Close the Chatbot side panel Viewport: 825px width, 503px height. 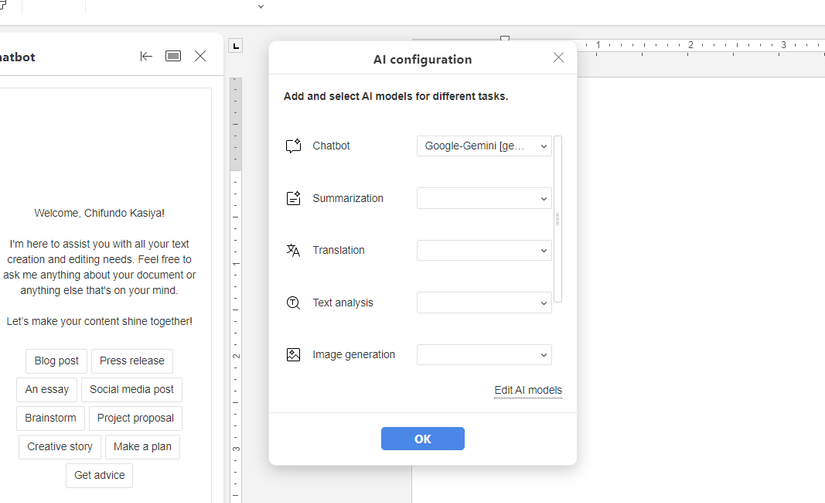point(200,57)
